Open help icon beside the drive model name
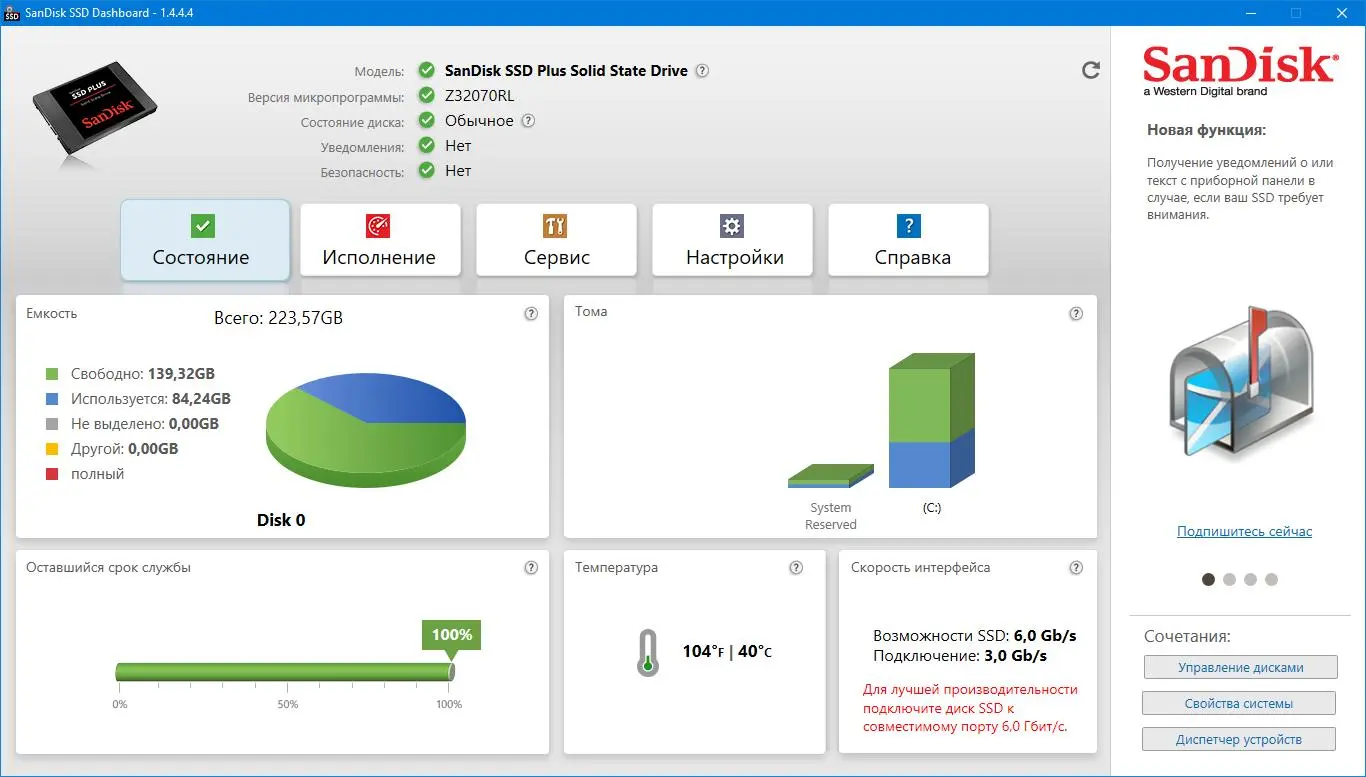The image size is (1366, 777). click(x=703, y=71)
